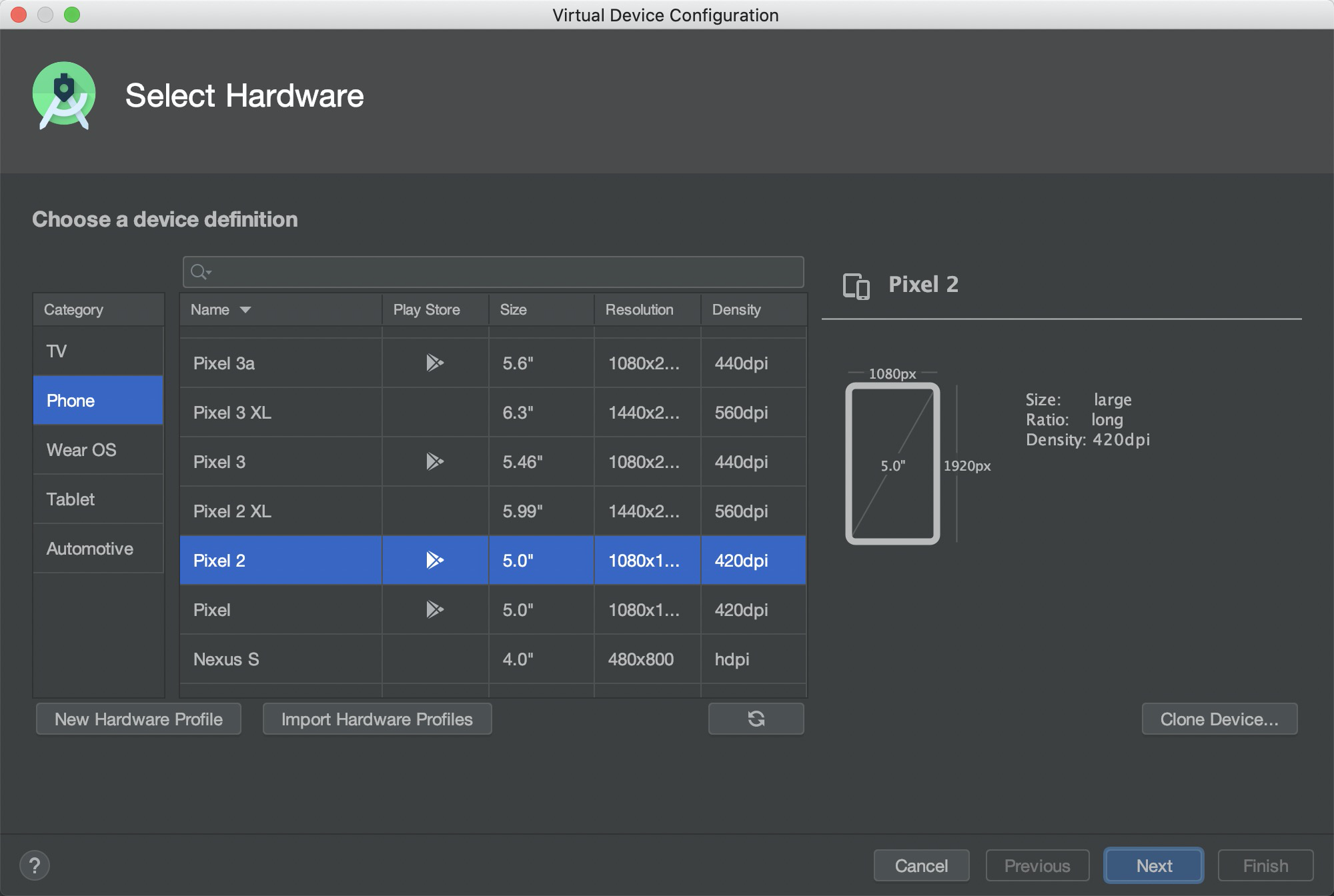This screenshot has height=896, width=1334.
Task: Click New Hardware Profile button
Action: pyautogui.click(x=139, y=719)
